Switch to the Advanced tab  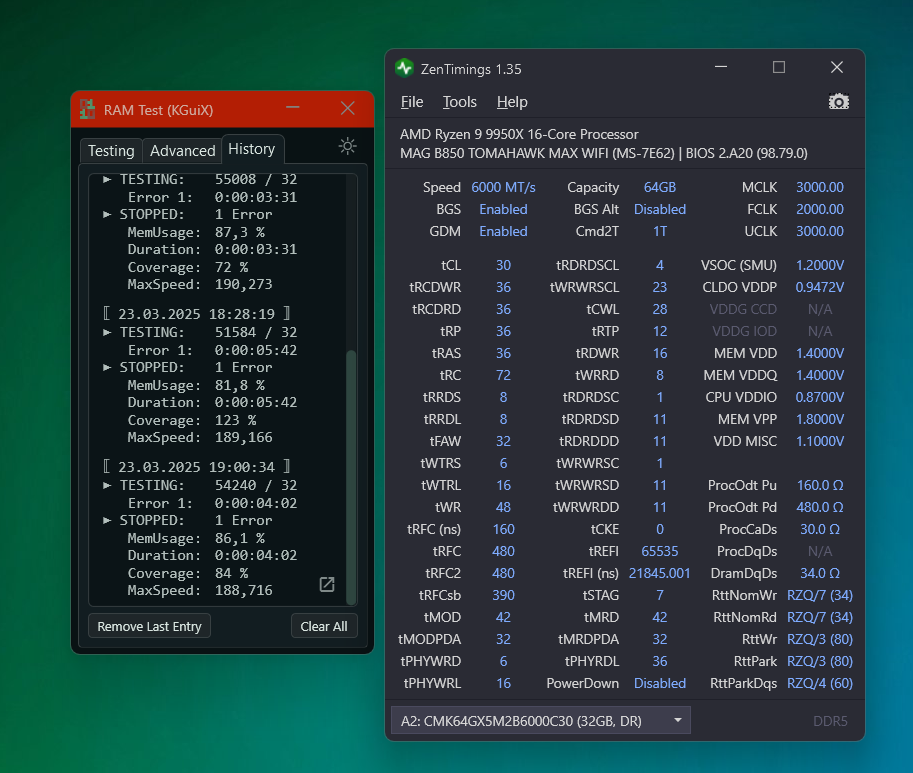click(182, 150)
